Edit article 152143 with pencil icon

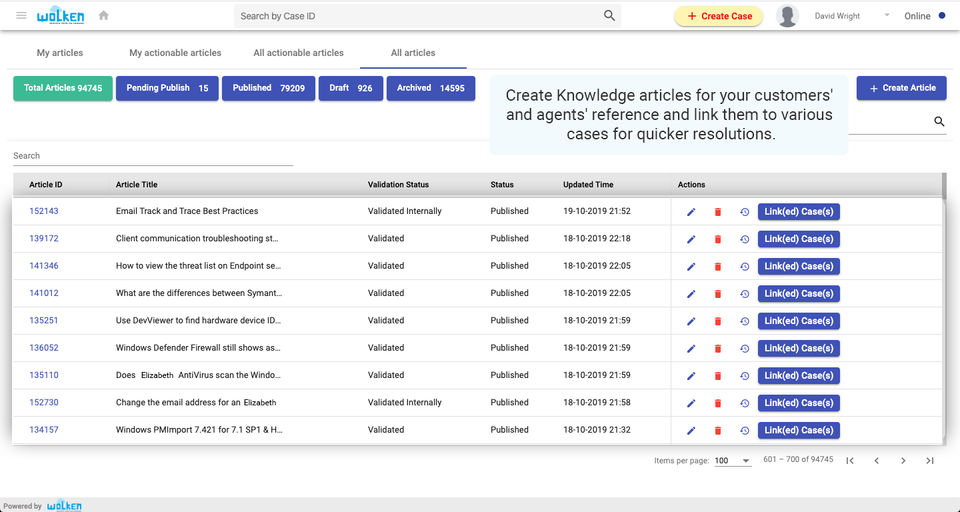tap(690, 211)
